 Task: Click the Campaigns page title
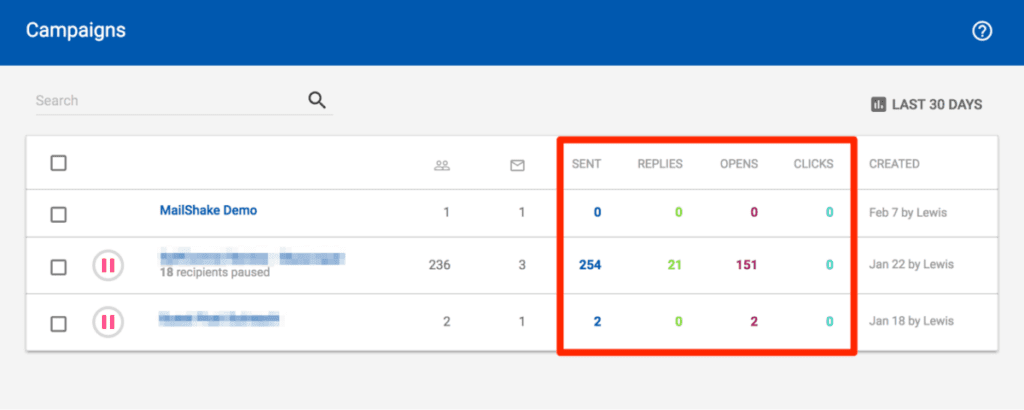coord(76,30)
